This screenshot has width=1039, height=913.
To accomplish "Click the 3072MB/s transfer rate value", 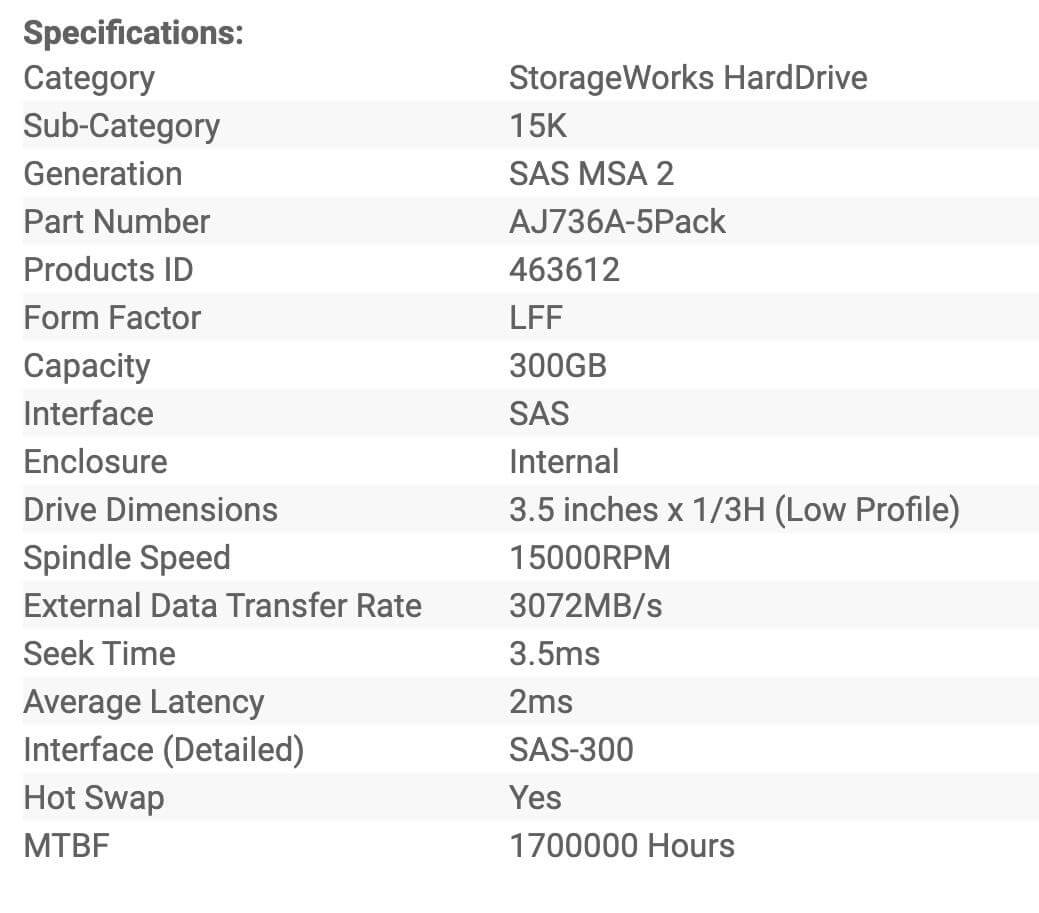I will 585,606.
